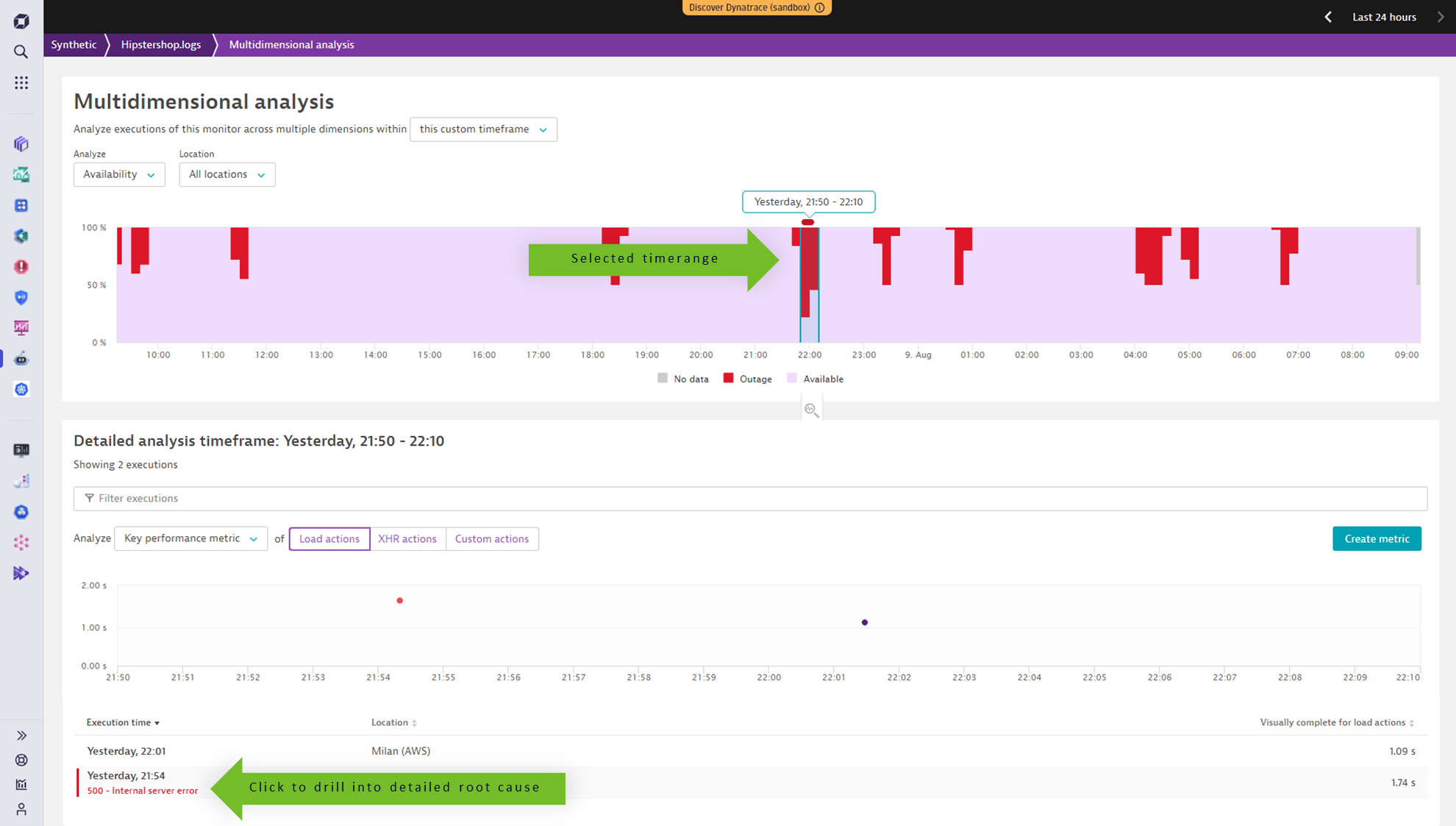Open search from sidebar magnifier icon

[21, 51]
